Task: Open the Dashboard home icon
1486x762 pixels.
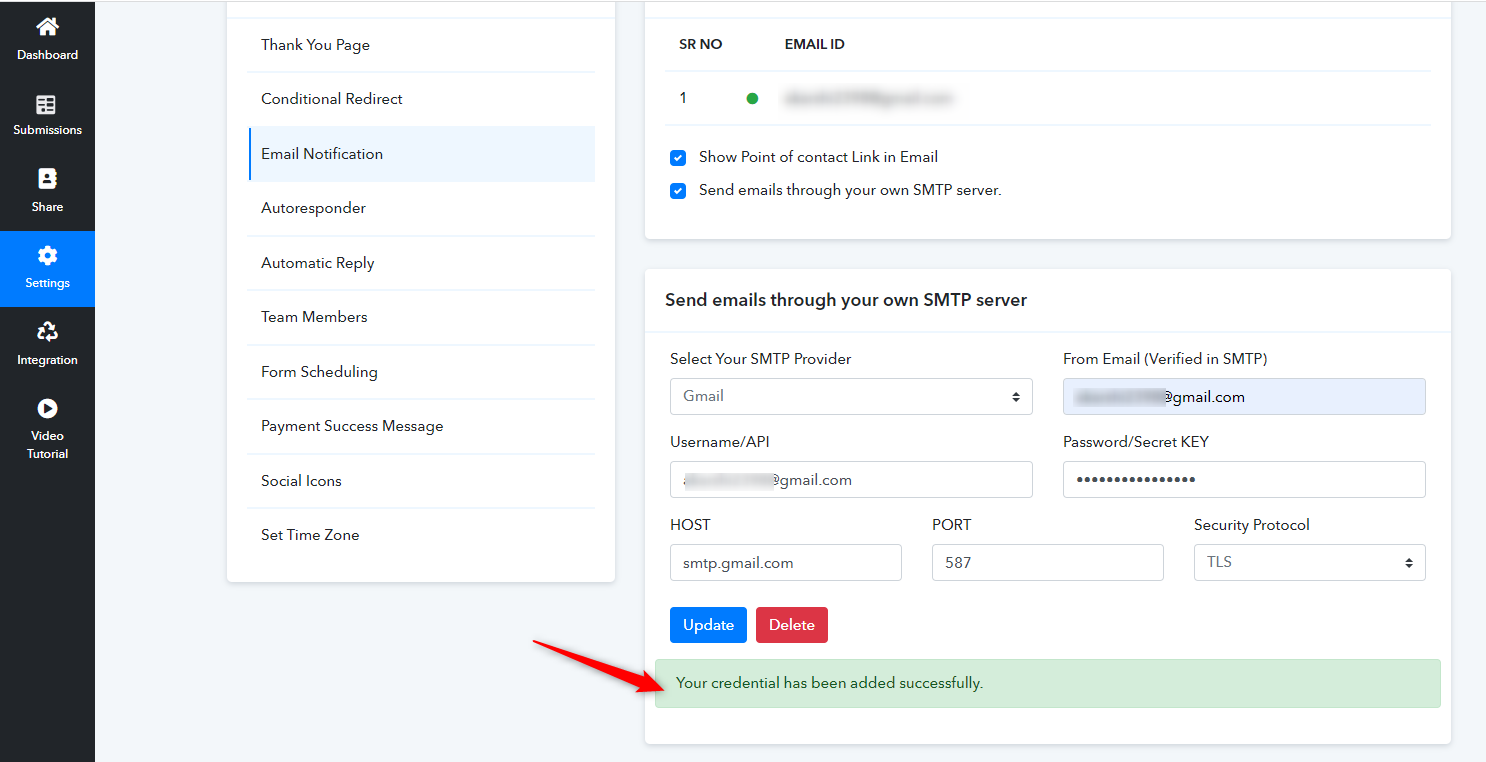Action: [x=47, y=27]
